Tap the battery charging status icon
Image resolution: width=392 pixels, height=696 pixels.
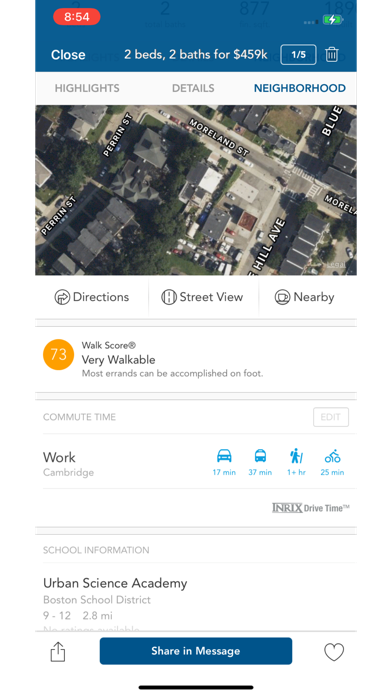333,20
